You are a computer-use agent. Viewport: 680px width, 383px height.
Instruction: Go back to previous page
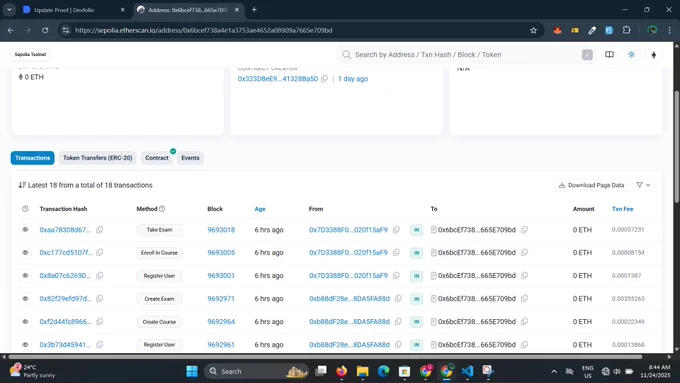coord(11,30)
